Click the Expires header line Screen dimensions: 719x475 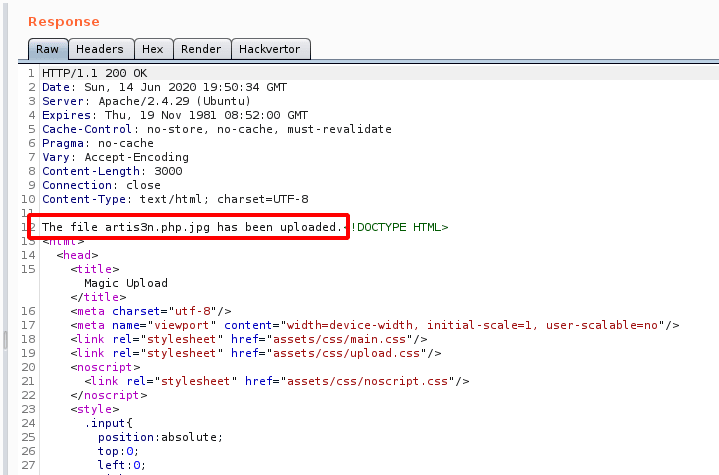[x=175, y=115]
